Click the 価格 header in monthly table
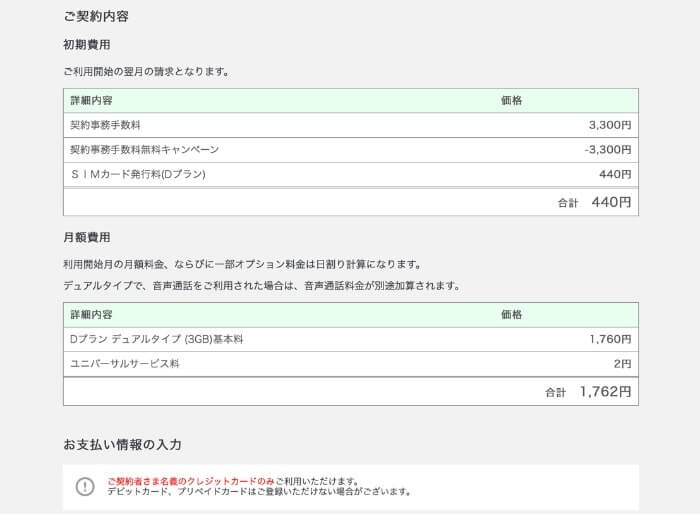700x514 pixels. pos(512,315)
